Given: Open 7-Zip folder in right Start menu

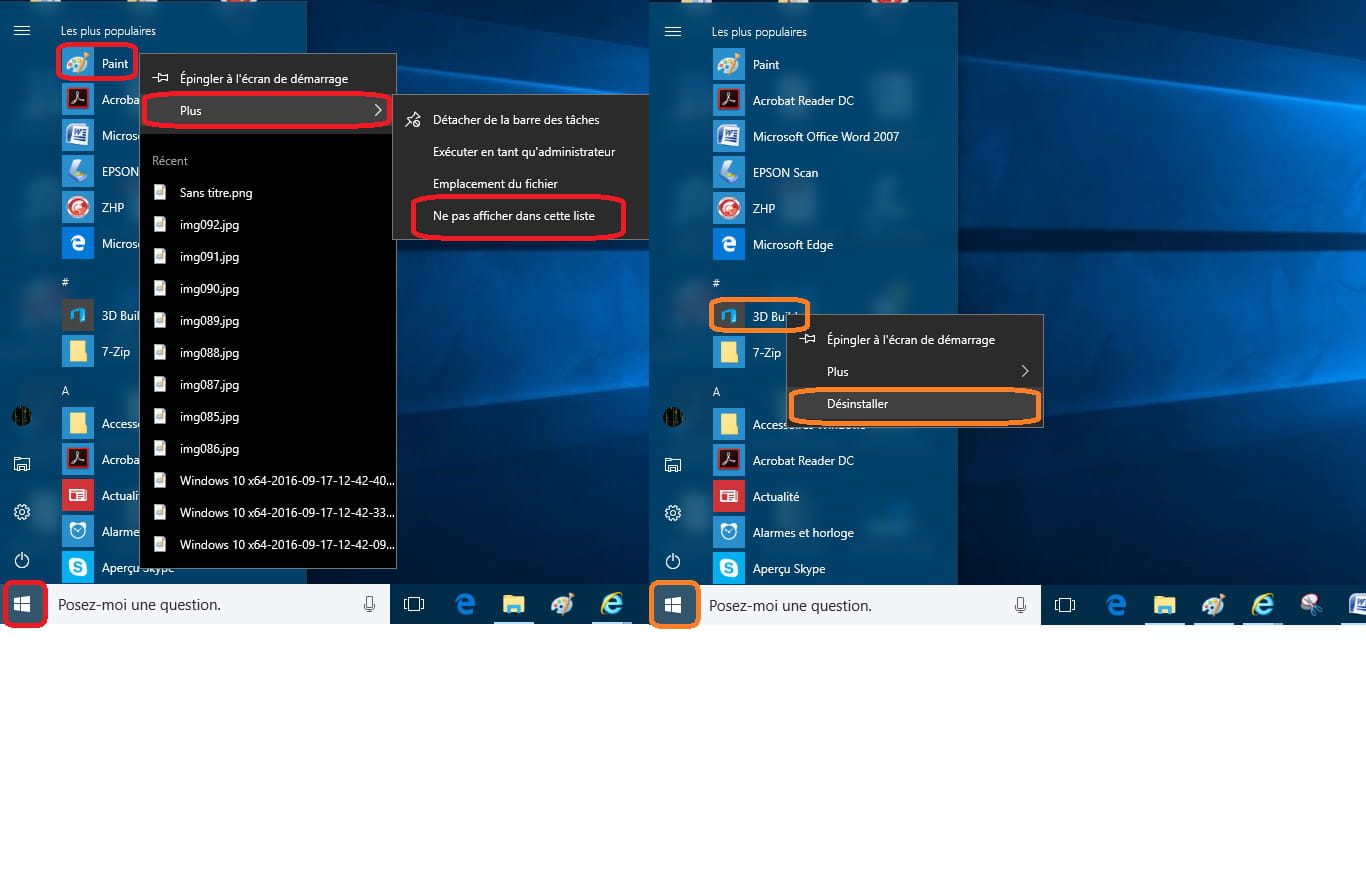Looking at the screenshot, I should [747, 352].
